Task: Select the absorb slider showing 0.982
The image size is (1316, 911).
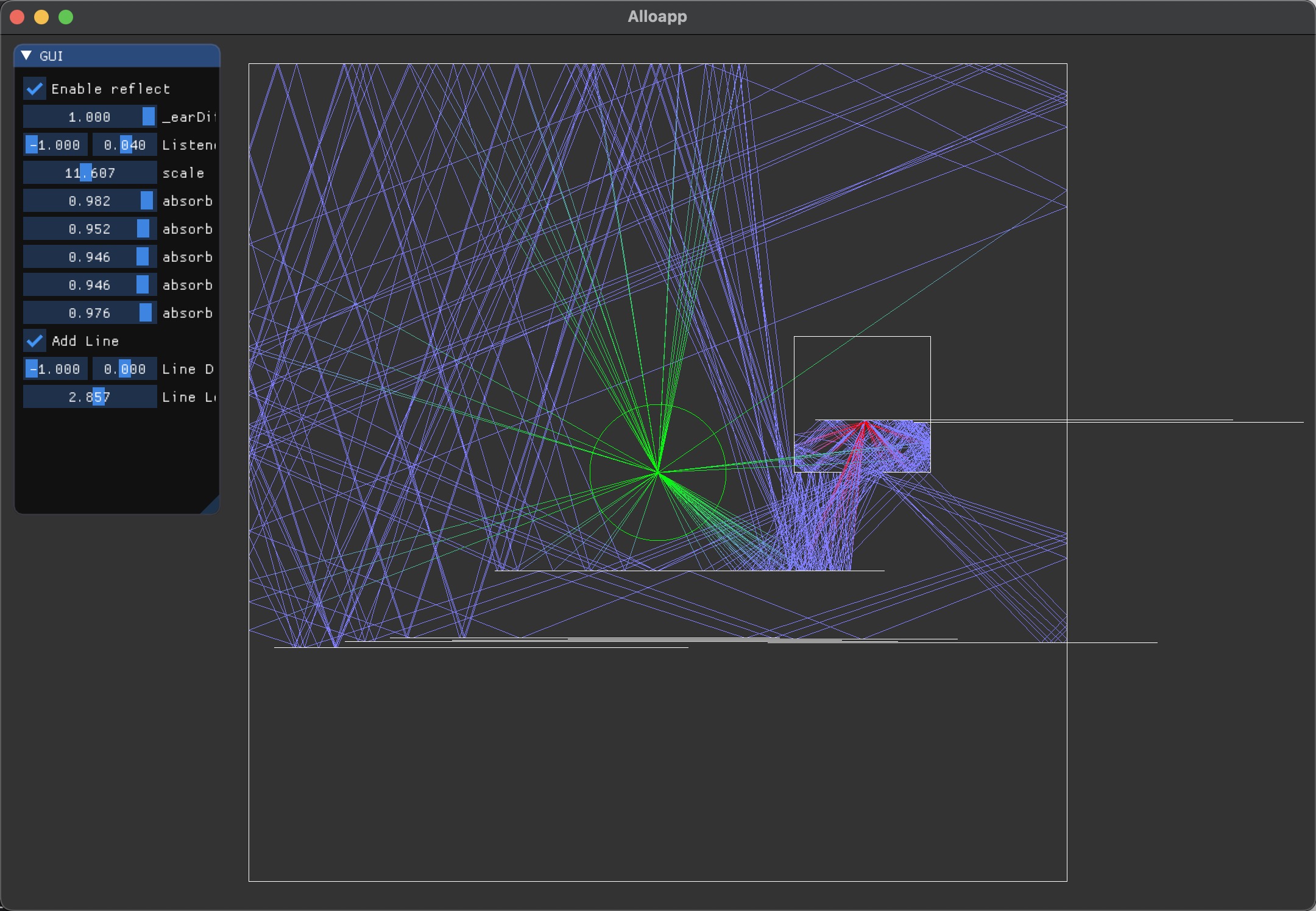Action: tap(90, 200)
